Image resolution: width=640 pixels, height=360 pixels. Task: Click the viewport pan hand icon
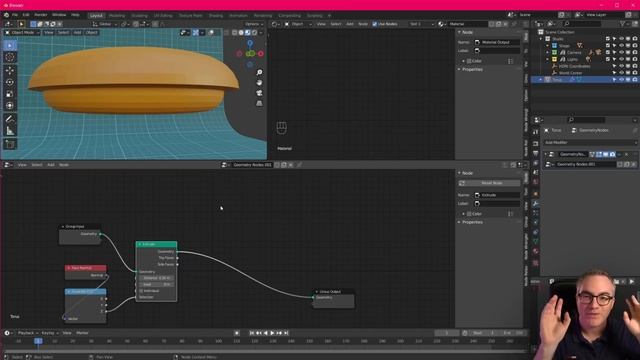[259, 82]
